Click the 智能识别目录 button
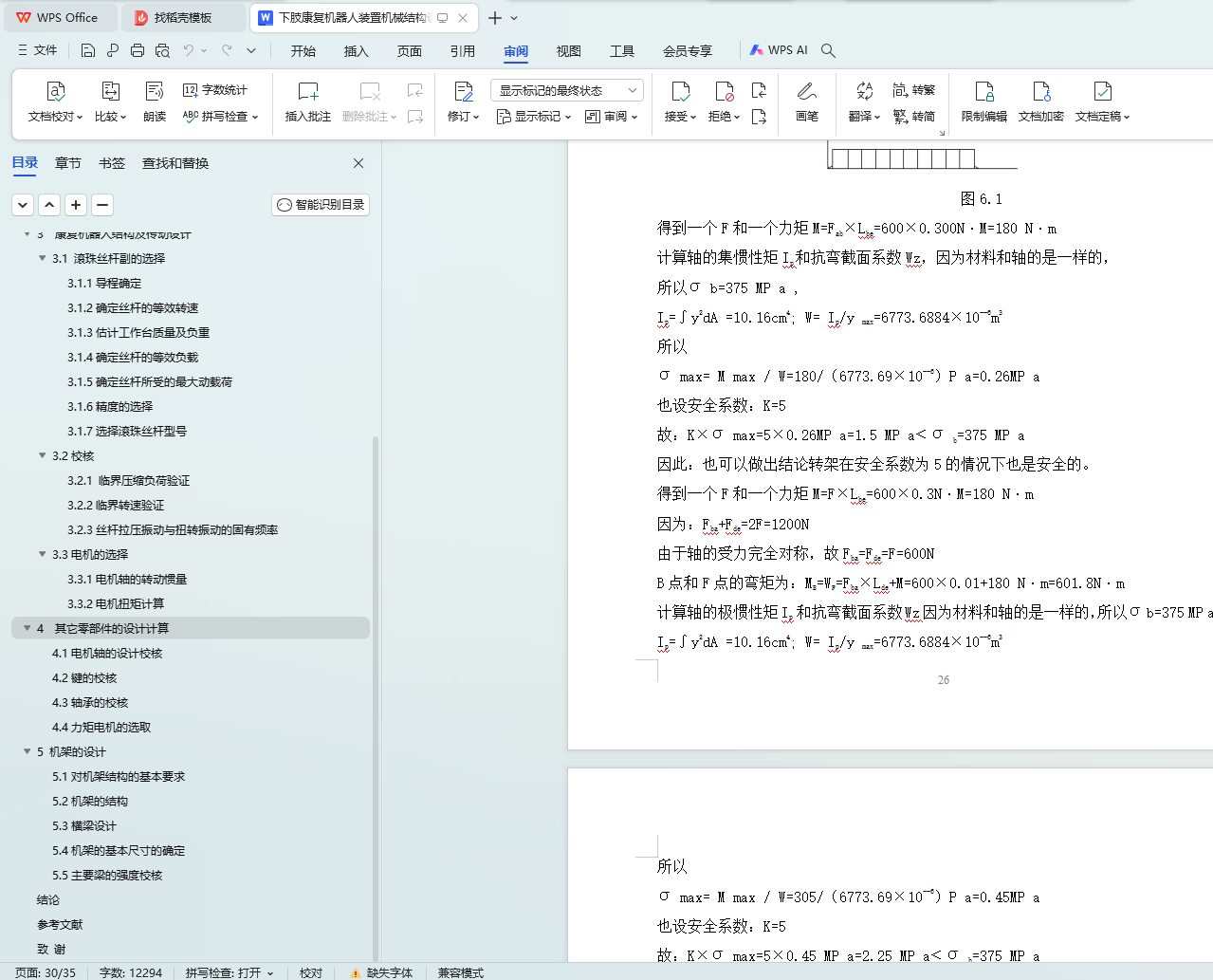The image size is (1213, 980). pos(321,204)
